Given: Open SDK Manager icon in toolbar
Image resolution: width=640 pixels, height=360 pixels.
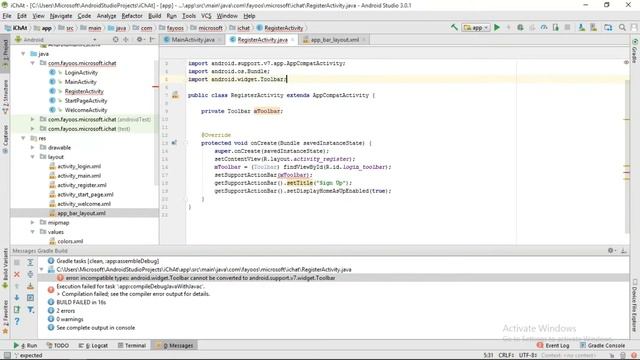Looking at the screenshot, I should (593, 27).
